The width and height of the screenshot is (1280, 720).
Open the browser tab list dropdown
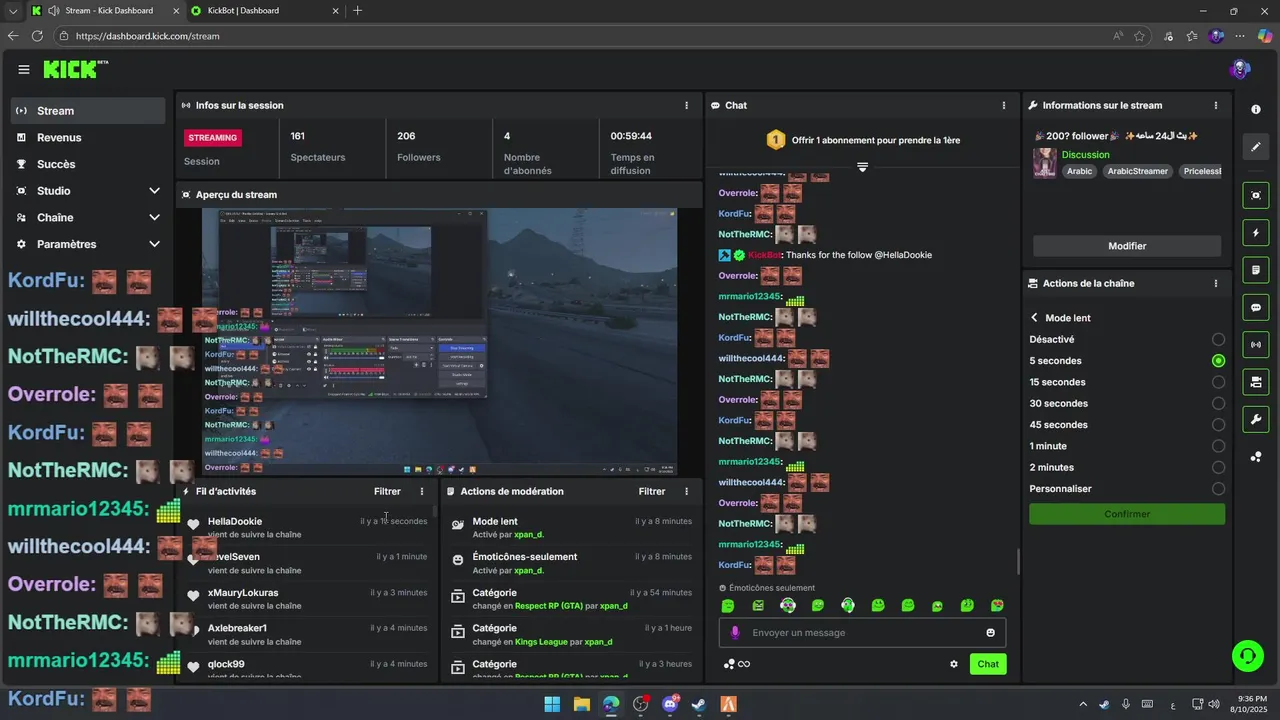point(13,10)
